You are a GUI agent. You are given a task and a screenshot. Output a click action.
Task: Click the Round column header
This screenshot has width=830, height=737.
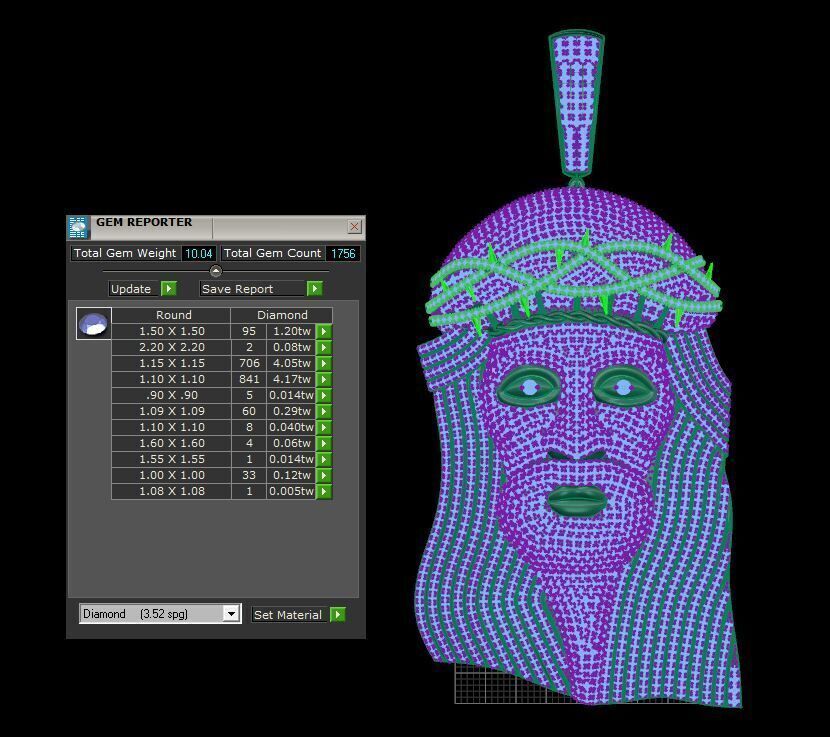point(171,315)
